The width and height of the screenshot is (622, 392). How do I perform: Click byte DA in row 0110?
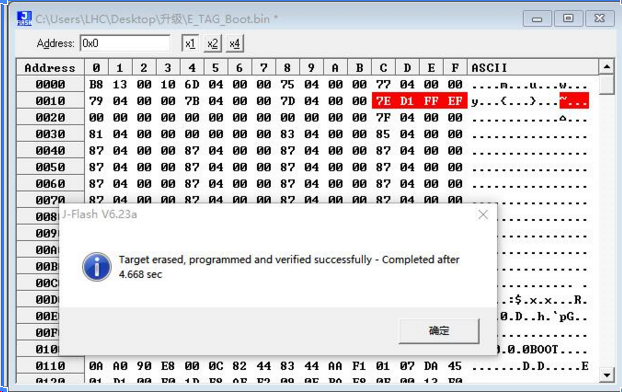pos(431,366)
